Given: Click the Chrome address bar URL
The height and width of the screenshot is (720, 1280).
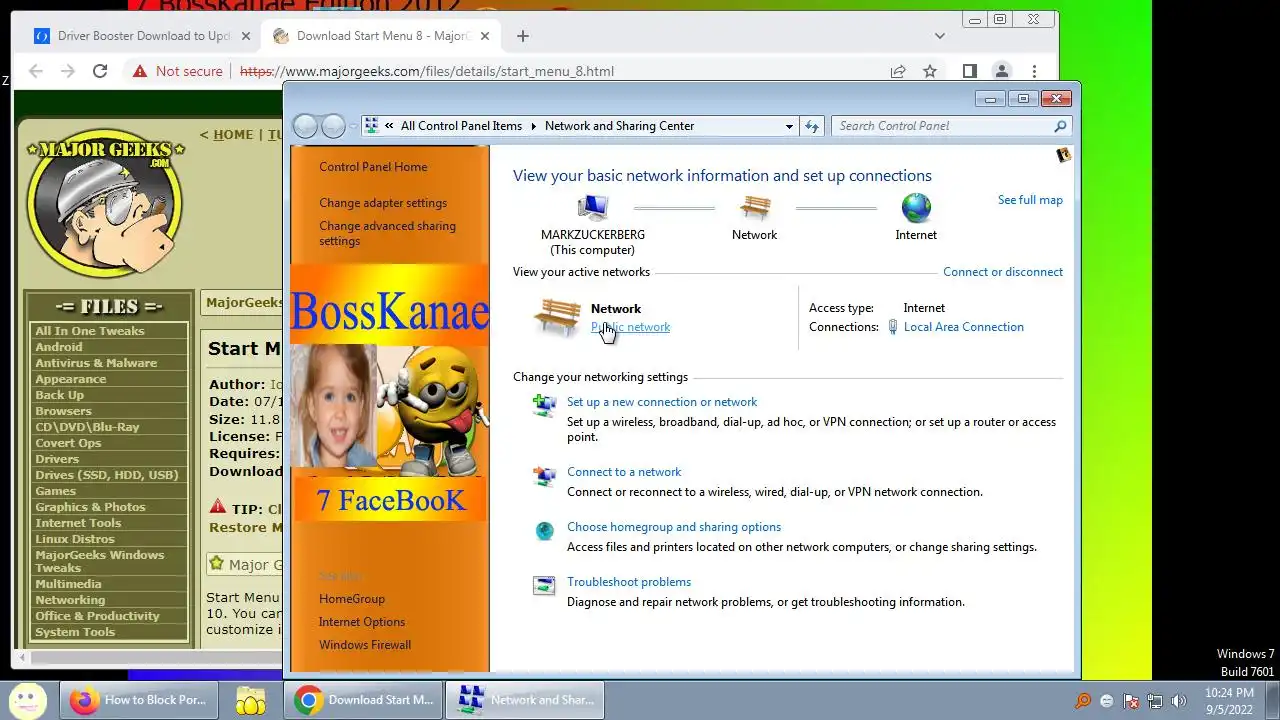Looking at the screenshot, I should coord(427,71).
